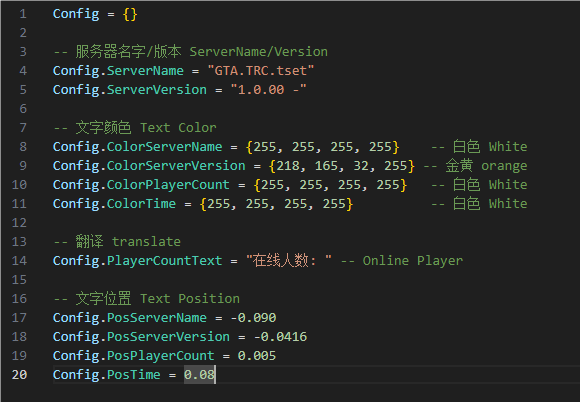Image resolution: width=580 pixels, height=402 pixels.
Task: Click the version string "1.0.00 -"
Action: click(268, 89)
